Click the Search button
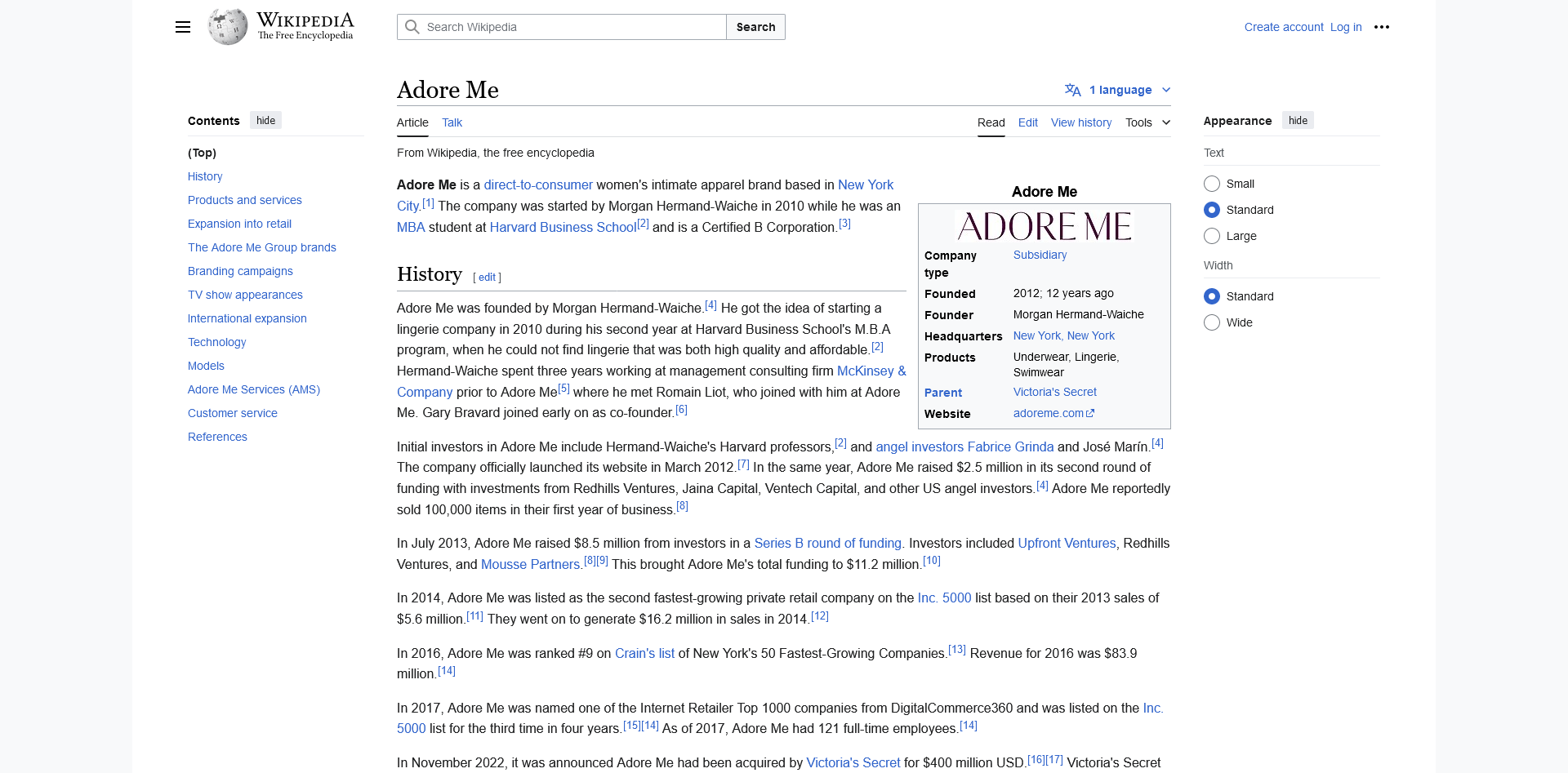 [x=755, y=27]
